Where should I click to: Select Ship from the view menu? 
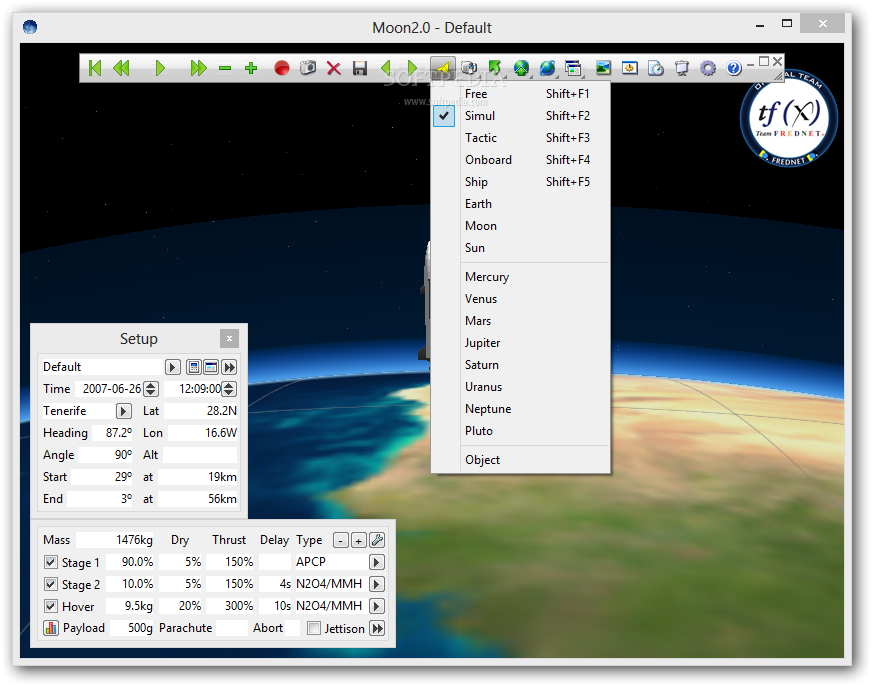521,182
